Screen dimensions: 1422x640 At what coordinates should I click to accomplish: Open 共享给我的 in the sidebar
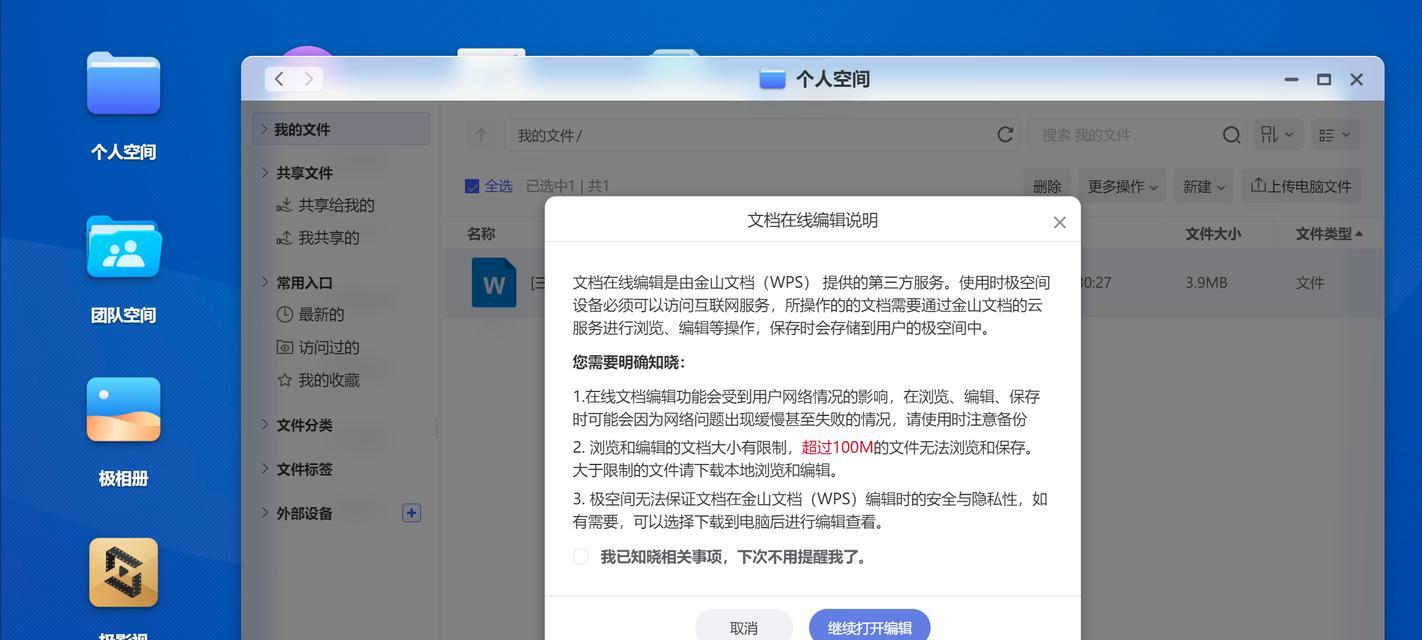[x=325, y=205]
